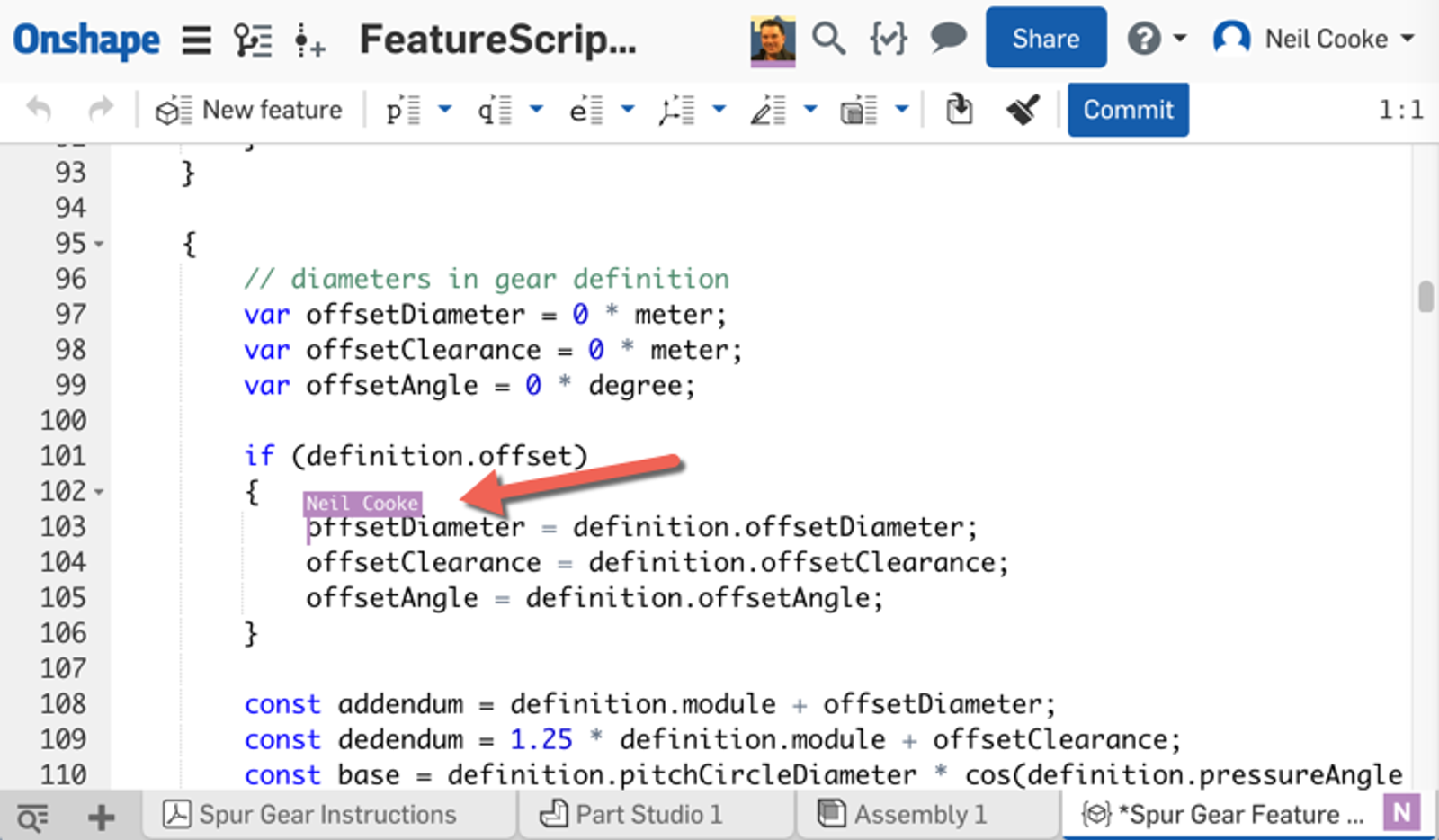Screen dimensions: 1439x840
Task: Click the collaborator avatar photo
Action: 773,40
